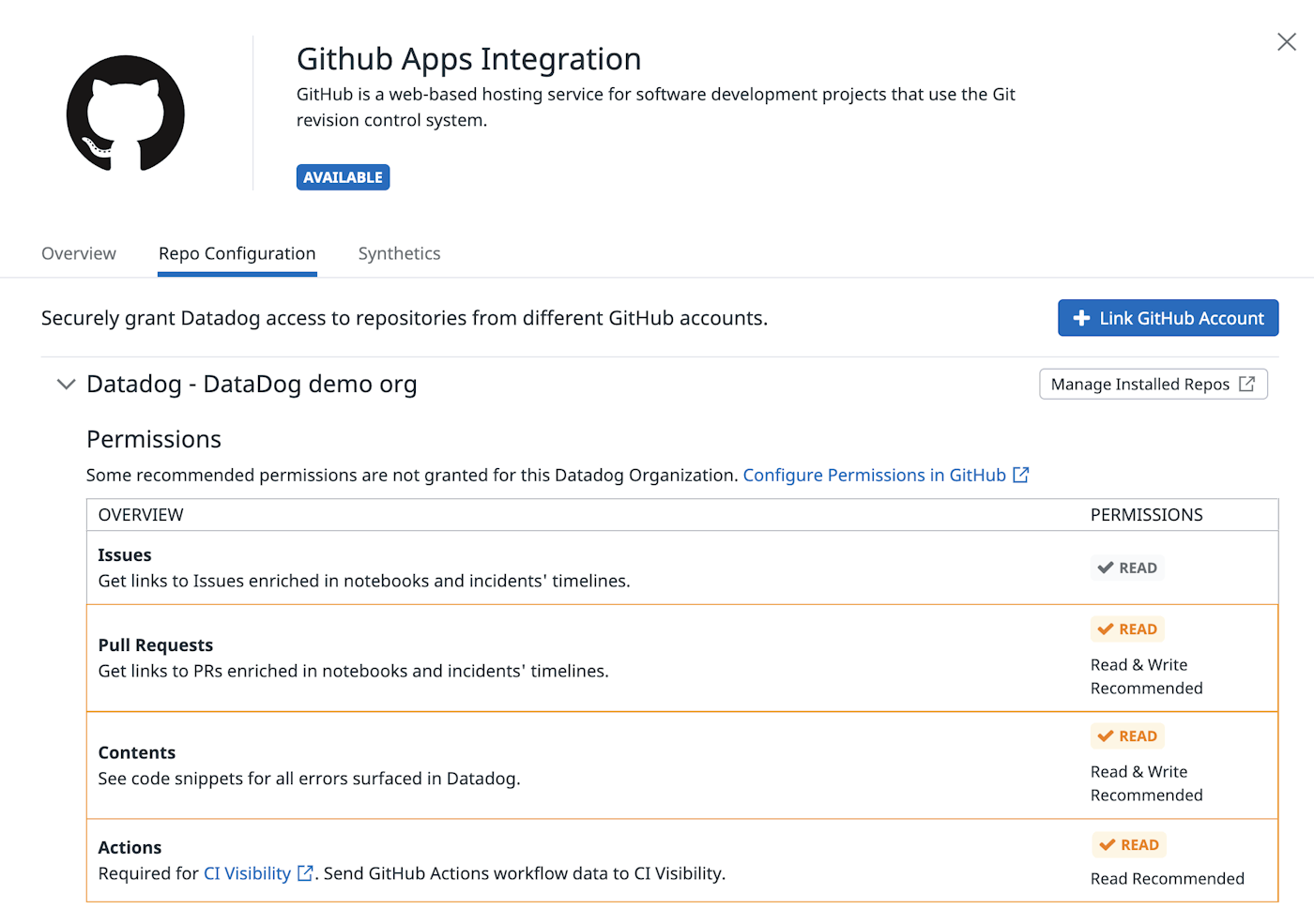Click the 'GitHub is a web-based hosting service' description
This screenshot has height=924, width=1314.
pos(656,107)
